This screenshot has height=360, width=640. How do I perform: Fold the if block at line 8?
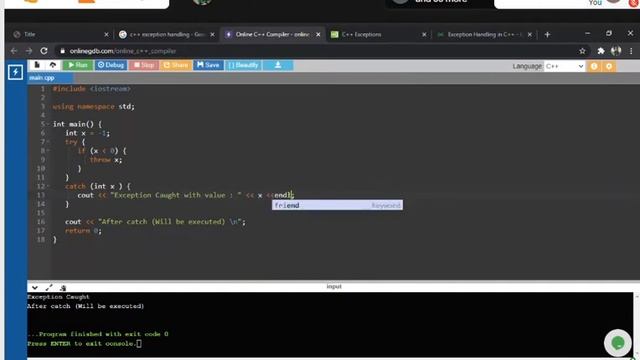coord(48,151)
